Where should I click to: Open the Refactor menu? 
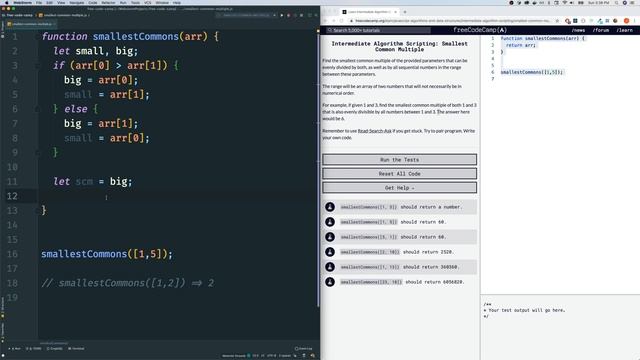pyautogui.click(x=108, y=2)
